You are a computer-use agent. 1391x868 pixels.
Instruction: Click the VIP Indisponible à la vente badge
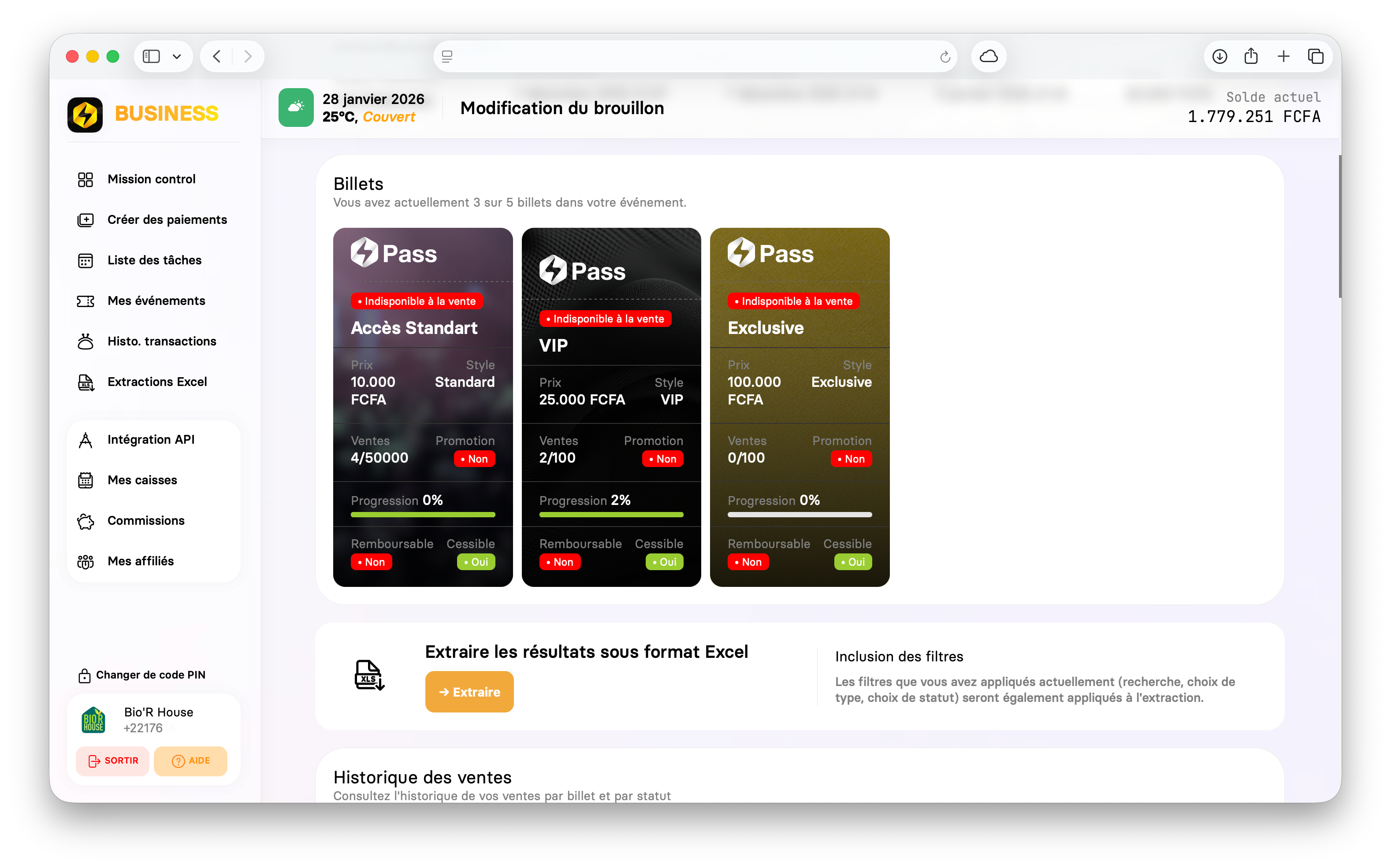605,319
